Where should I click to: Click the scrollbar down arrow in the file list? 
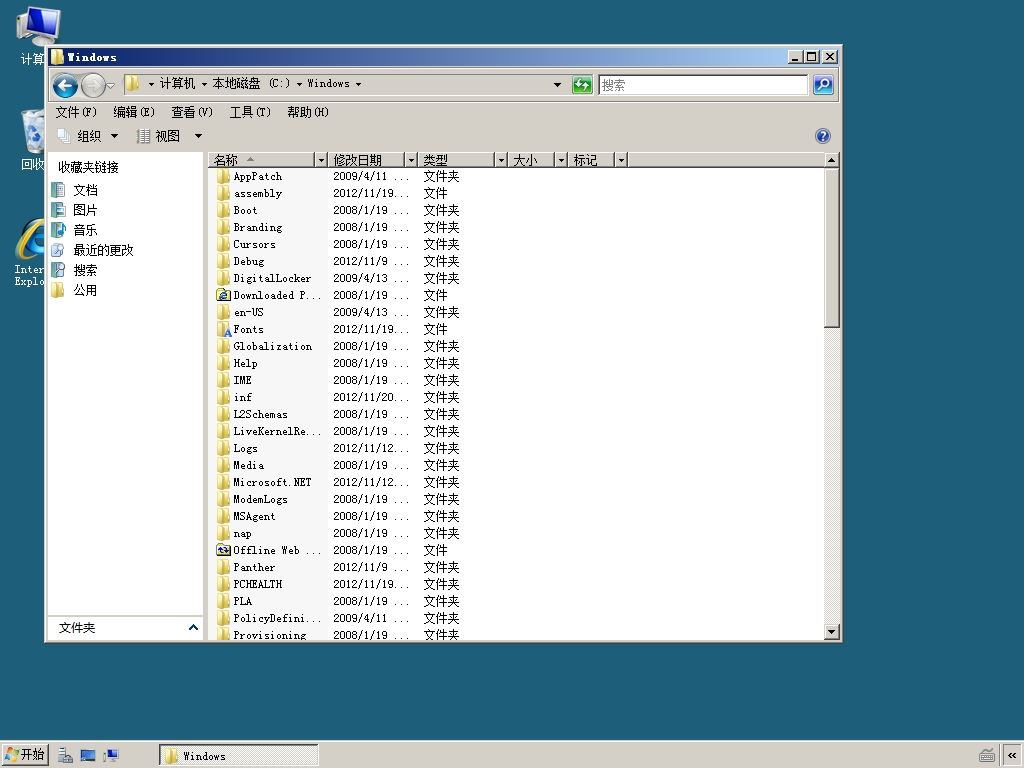(x=831, y=632)
